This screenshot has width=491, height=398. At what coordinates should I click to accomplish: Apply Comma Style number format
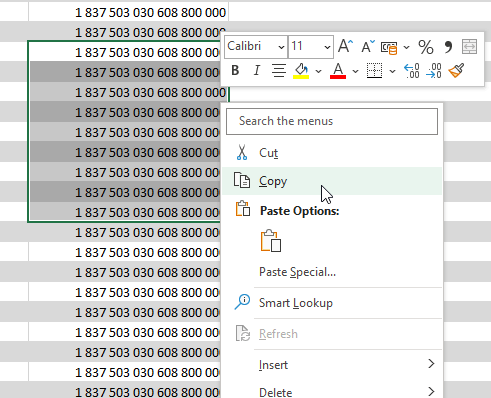click(x=448, y=47)
